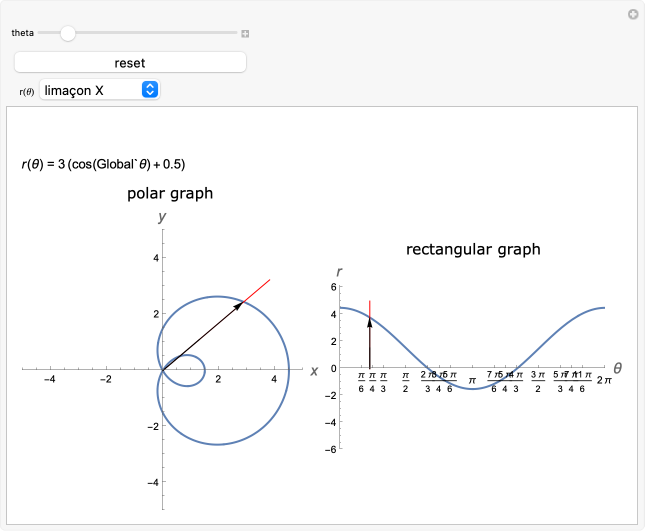Viewport: 645px width, 532px height.
Task: Click the x axis label on polar graph
Action: pyautogui.click(x=314, y=370)
